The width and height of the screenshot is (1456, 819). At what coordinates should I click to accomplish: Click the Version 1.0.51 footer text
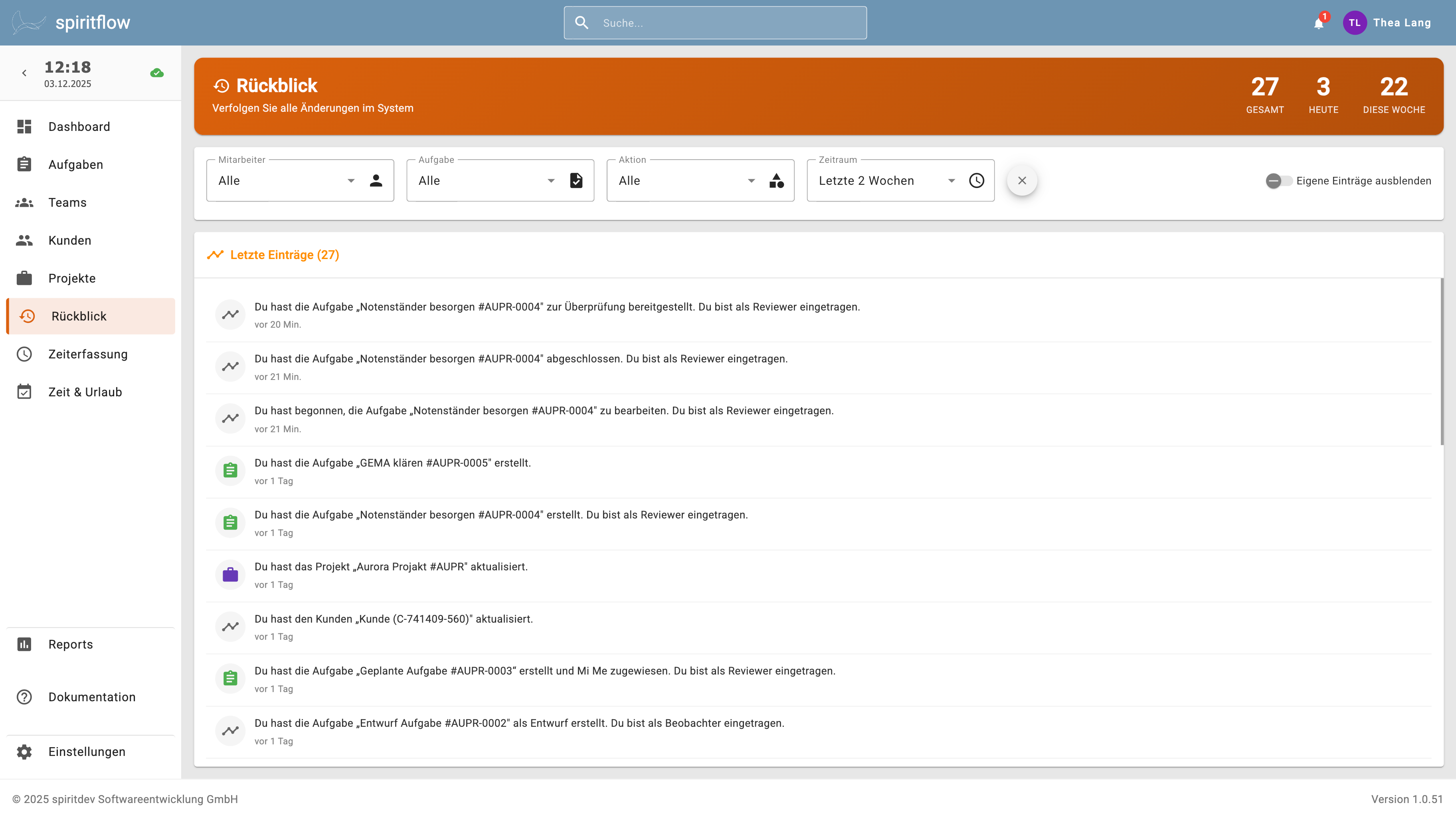1407,799
